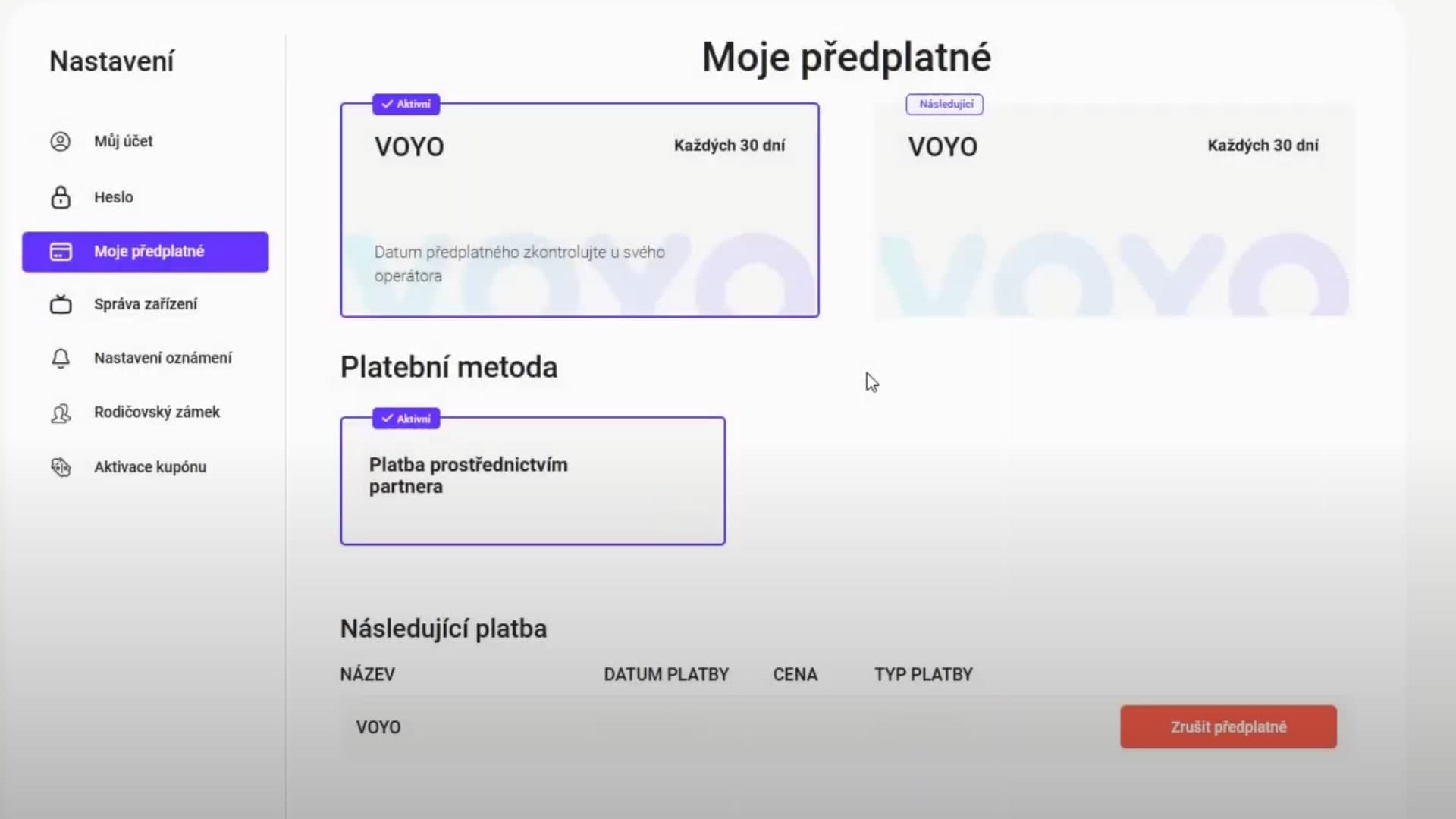Screen dimensions: 1456x819
Task: Expand the second VOYO subscription card
Action: click(x=1112, y=205)
